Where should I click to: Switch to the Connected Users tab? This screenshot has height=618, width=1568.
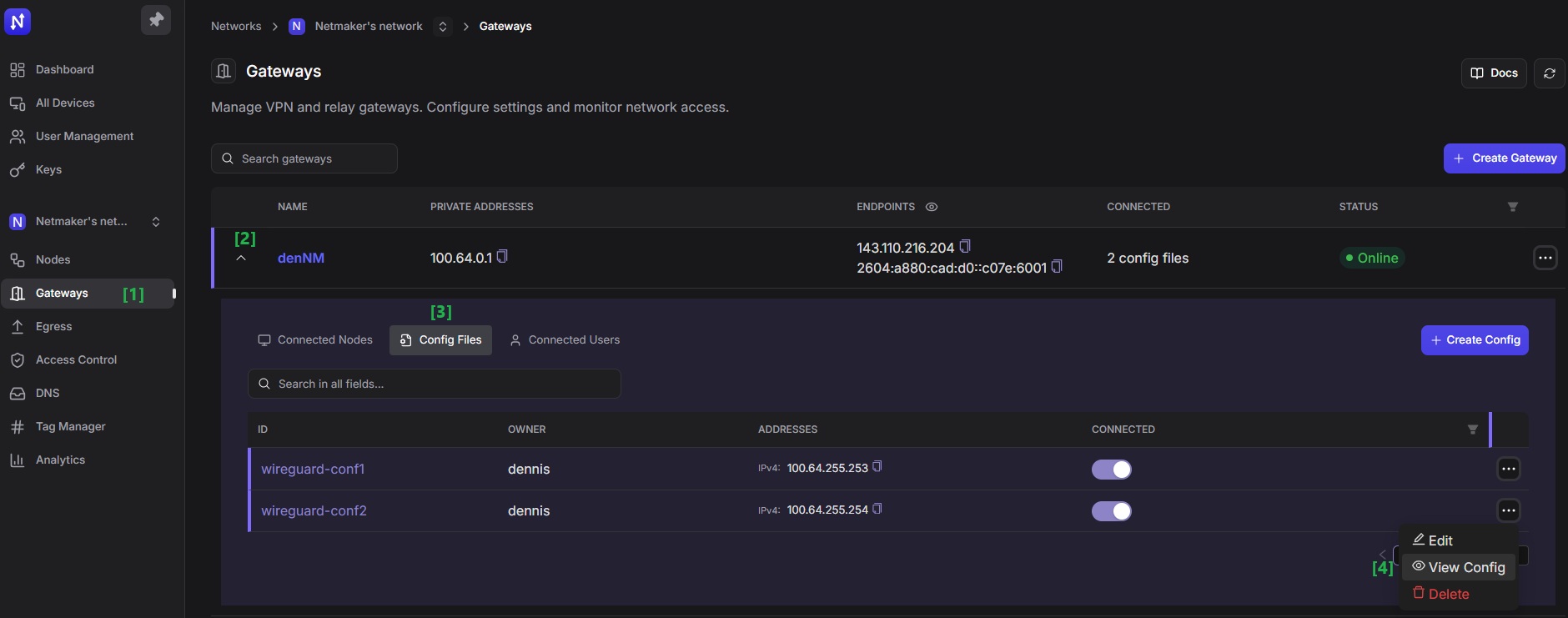pos(565,340)
